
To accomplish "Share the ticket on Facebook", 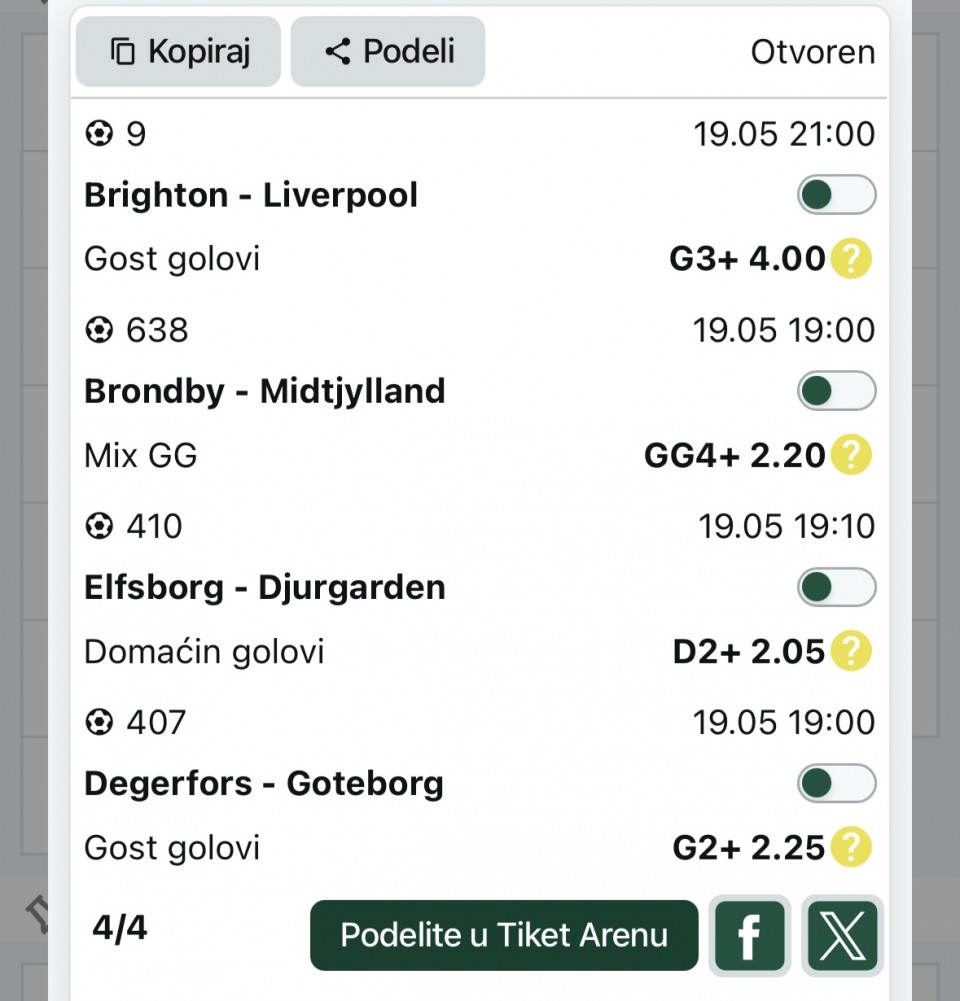I will [x=749, y=935].
